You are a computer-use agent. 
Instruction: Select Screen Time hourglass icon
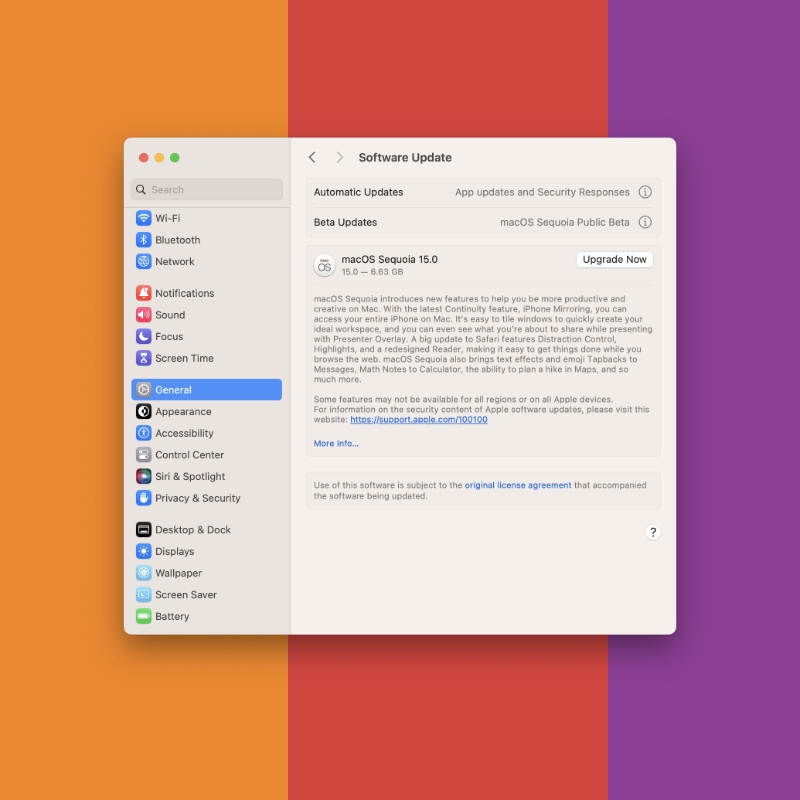[x=144, y=358]
